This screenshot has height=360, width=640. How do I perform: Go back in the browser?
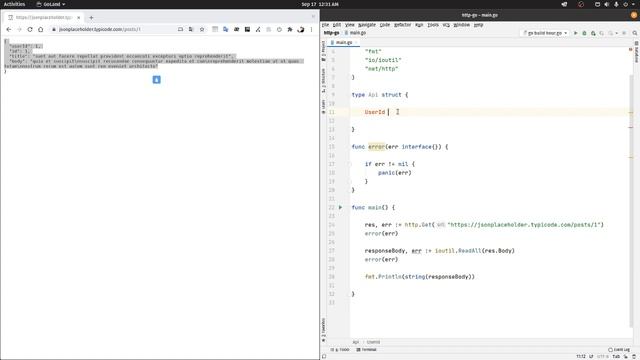tap(9, 29)
